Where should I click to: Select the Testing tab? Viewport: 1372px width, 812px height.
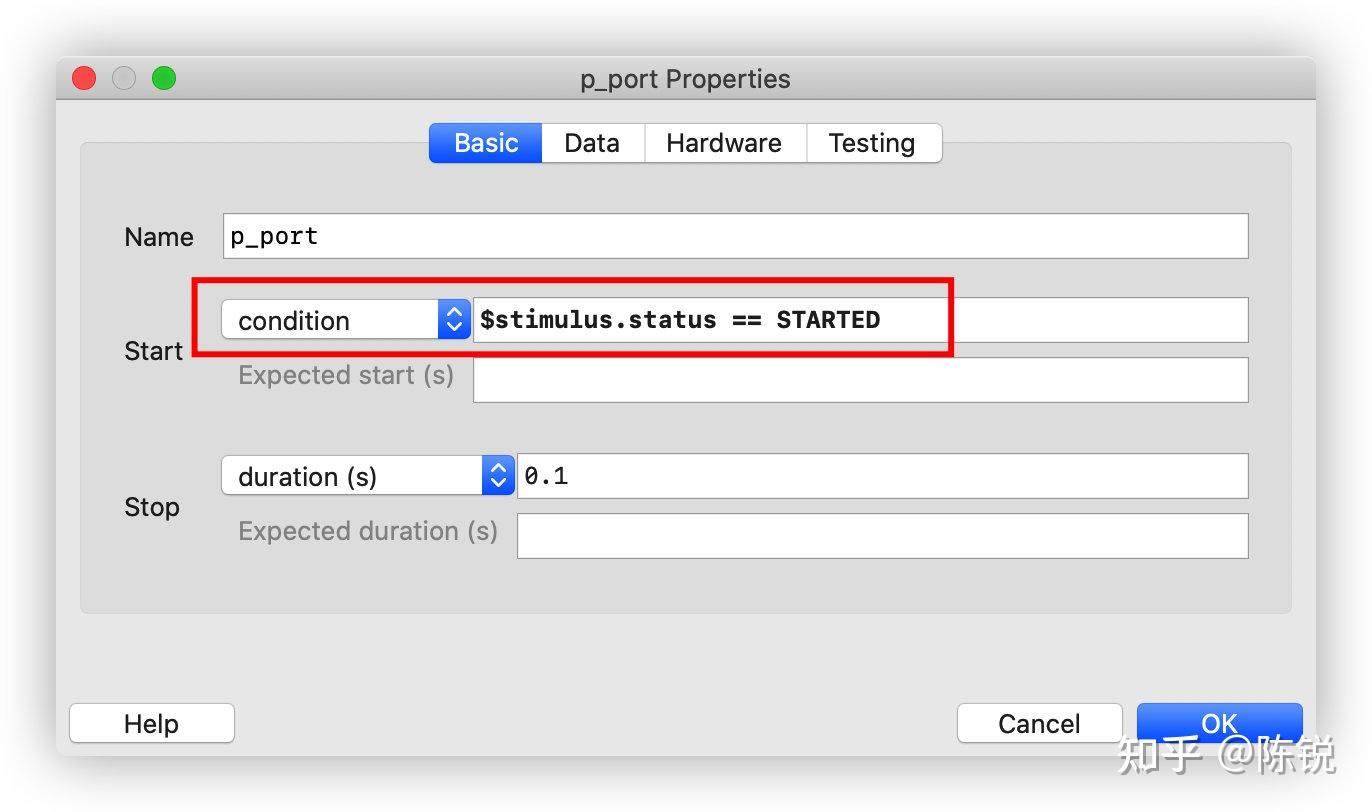click(872, 143)
